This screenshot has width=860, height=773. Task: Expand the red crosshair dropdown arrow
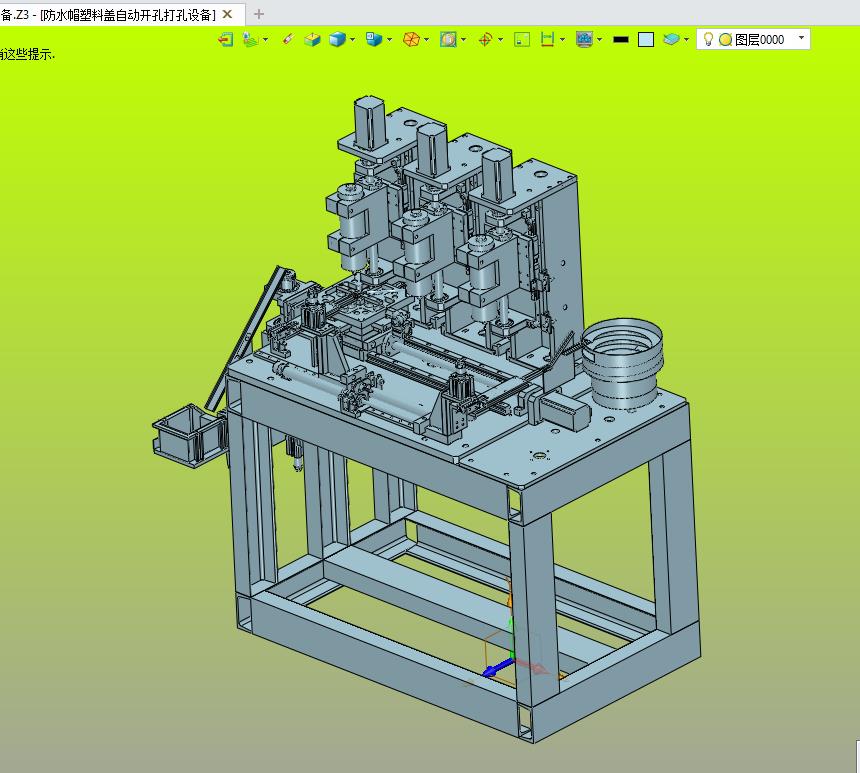500,40
